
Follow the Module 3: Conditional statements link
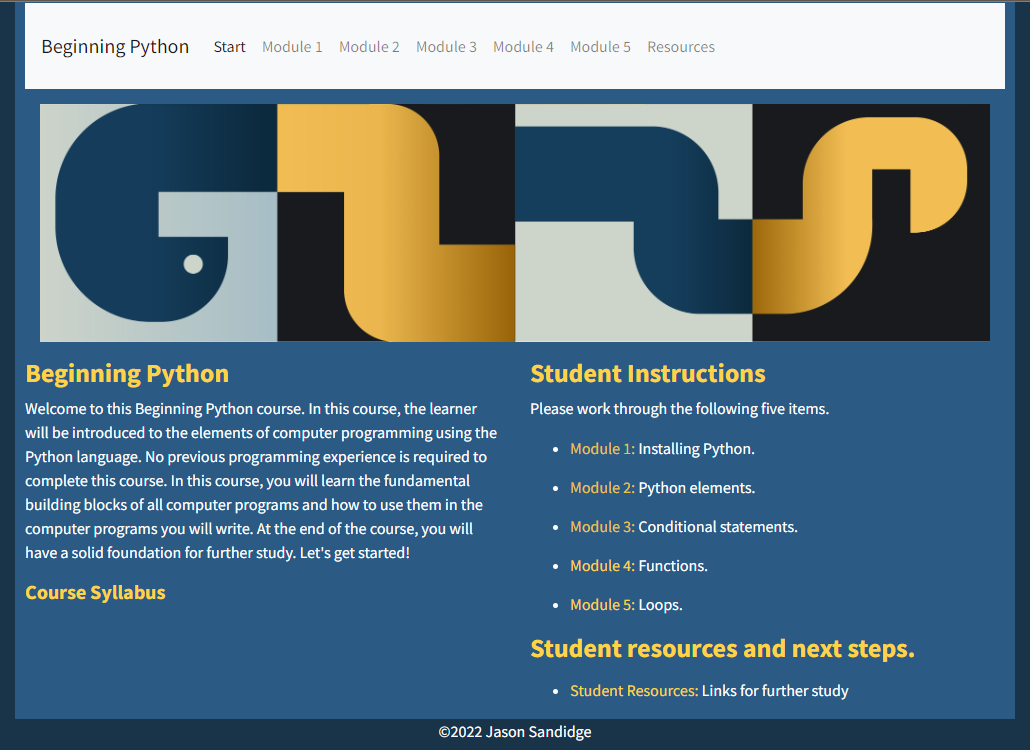click(x=602, y=527)
